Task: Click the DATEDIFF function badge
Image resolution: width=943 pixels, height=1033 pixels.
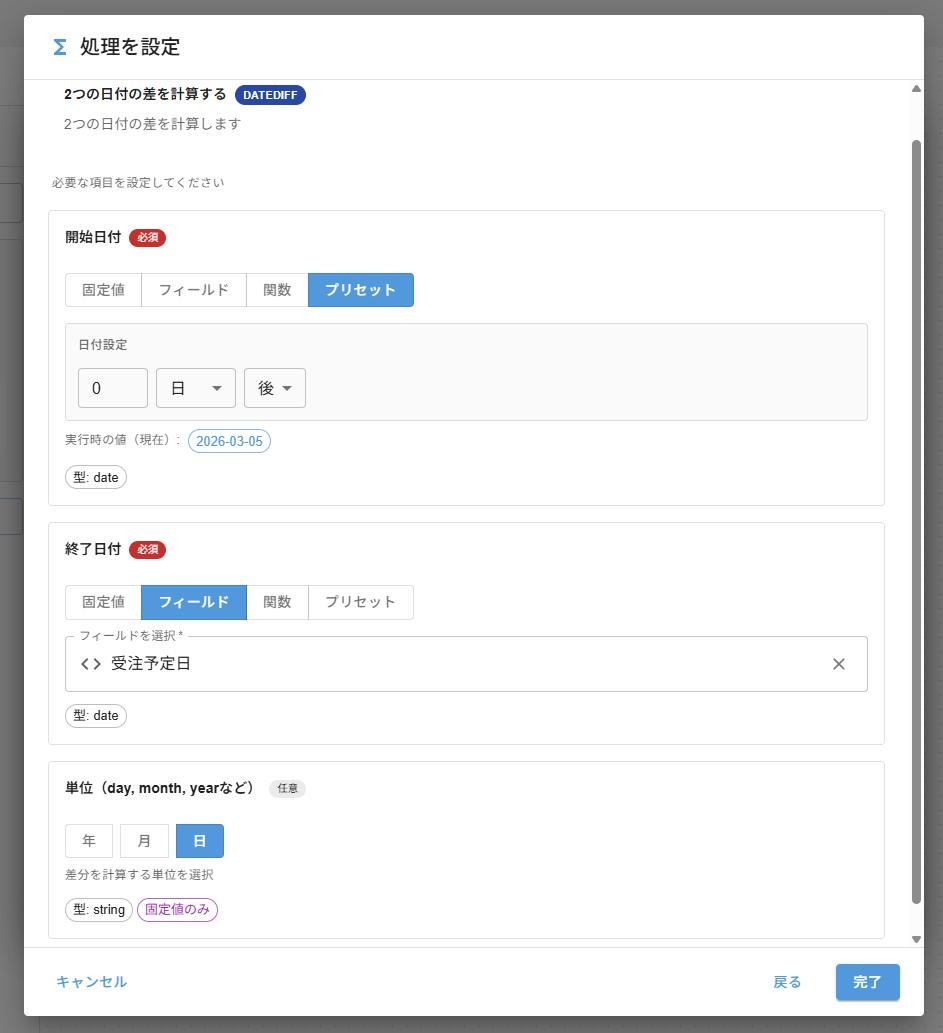Action: coord(269,95)
